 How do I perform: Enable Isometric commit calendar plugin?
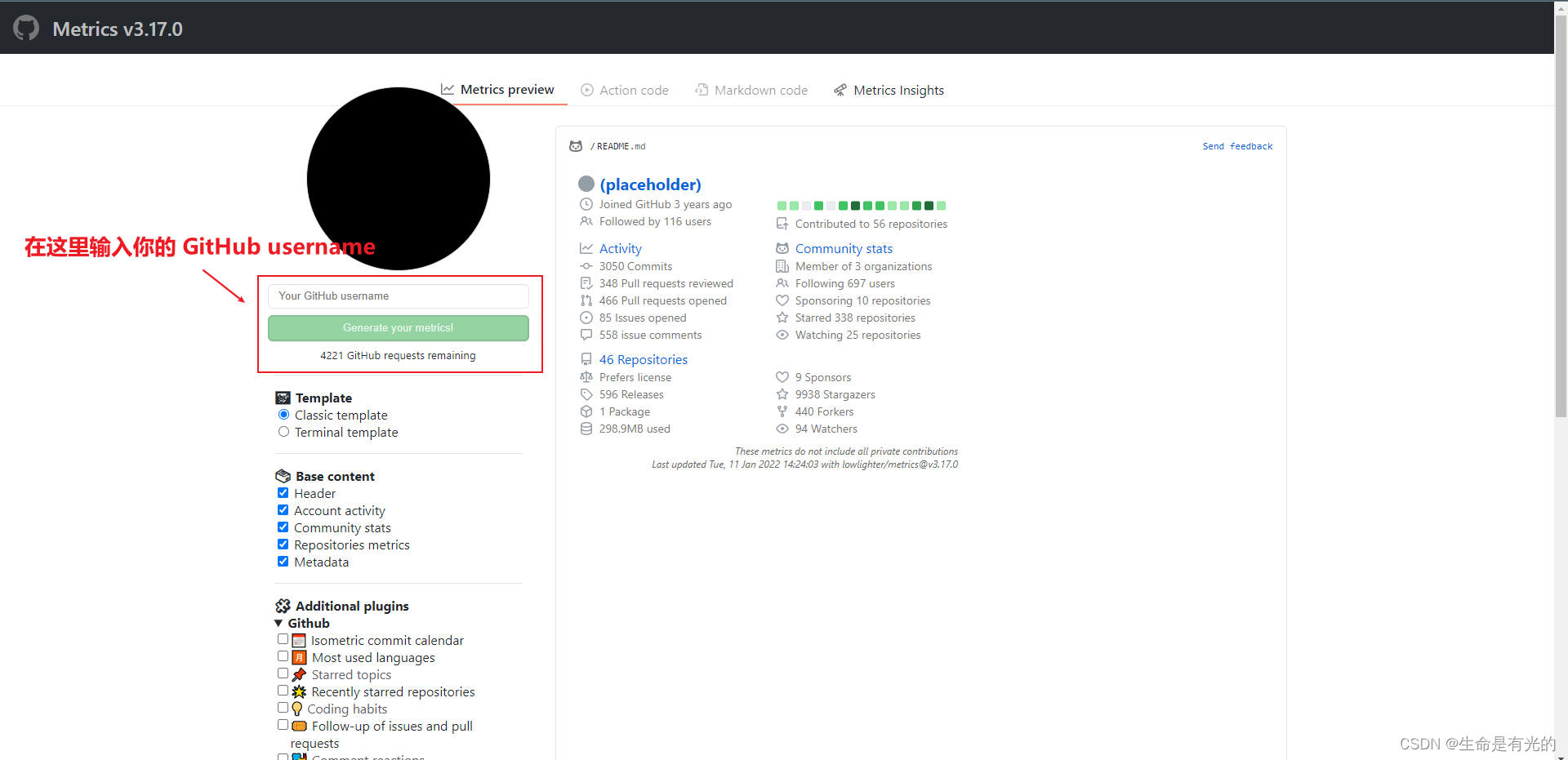coord(283,639)
